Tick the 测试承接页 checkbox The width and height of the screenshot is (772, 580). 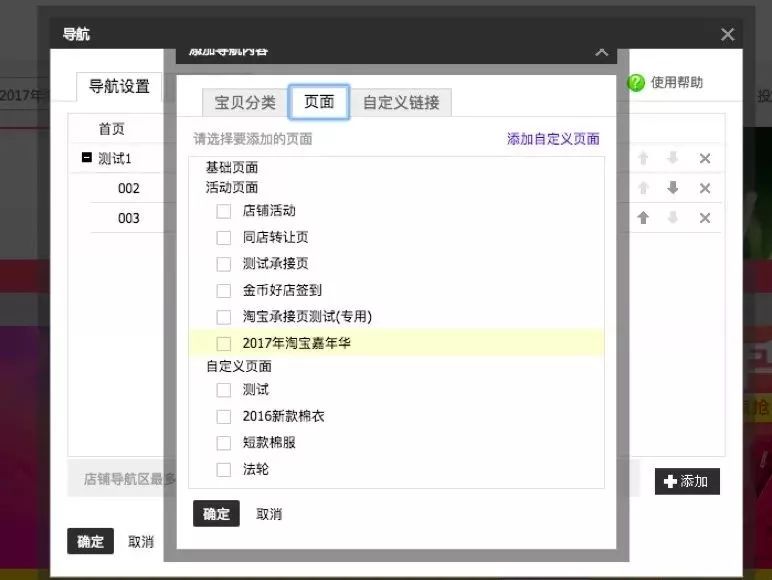pos(224,264)
